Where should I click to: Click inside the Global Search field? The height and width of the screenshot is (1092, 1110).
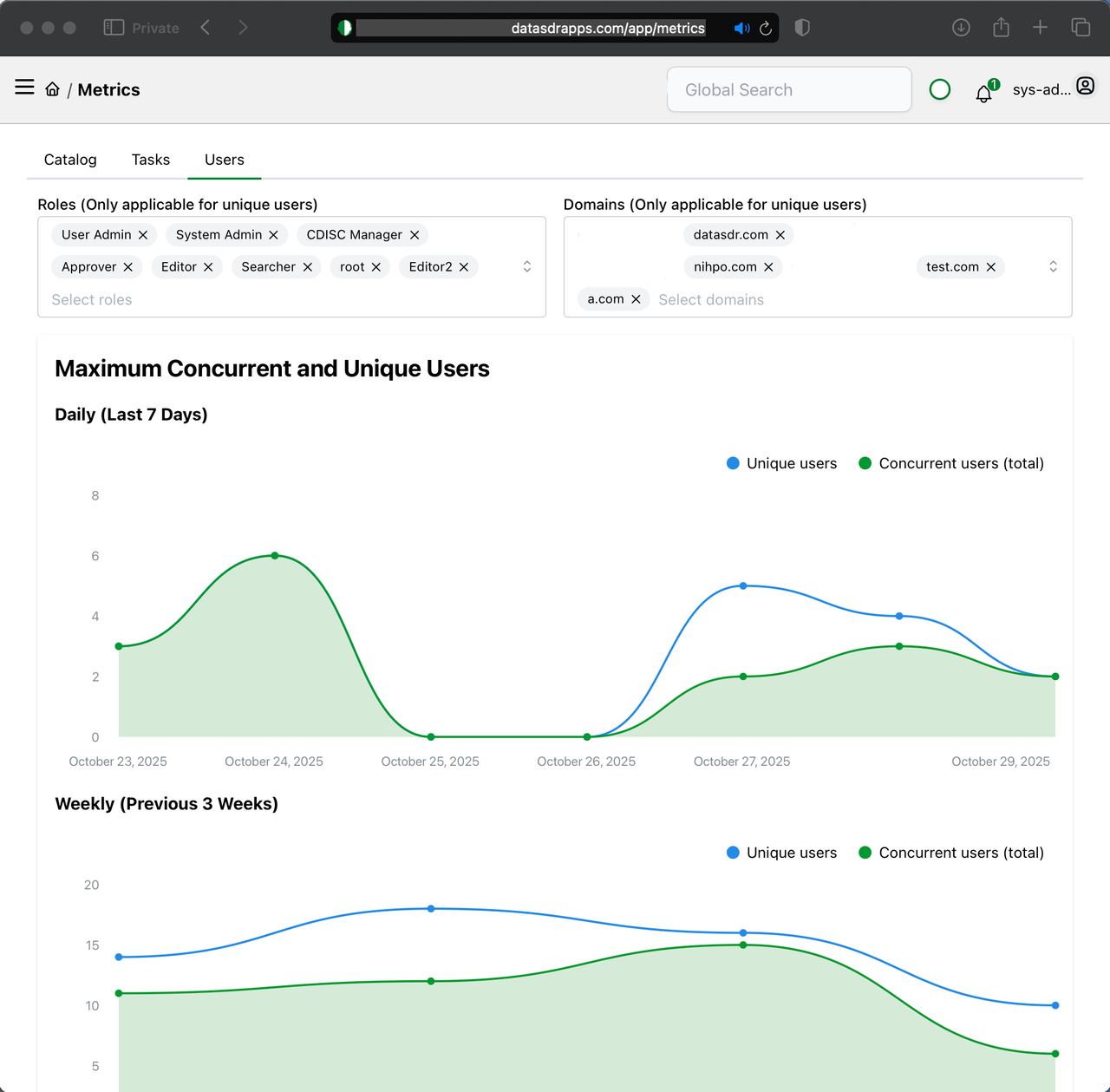[x=788, y=89]
